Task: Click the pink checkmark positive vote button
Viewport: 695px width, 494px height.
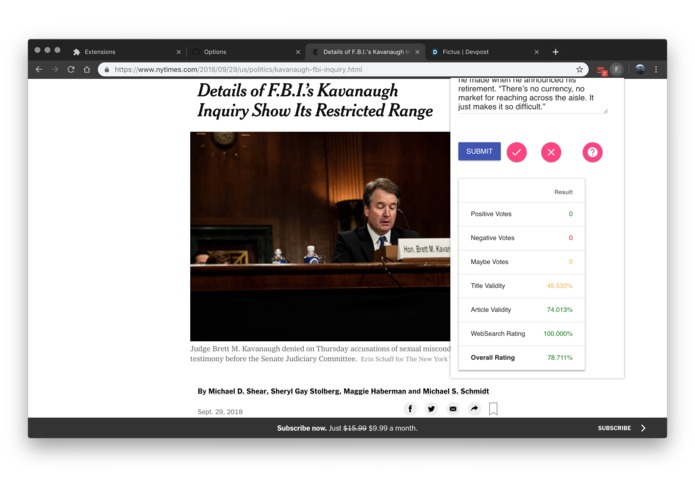Action: point(516,152)
